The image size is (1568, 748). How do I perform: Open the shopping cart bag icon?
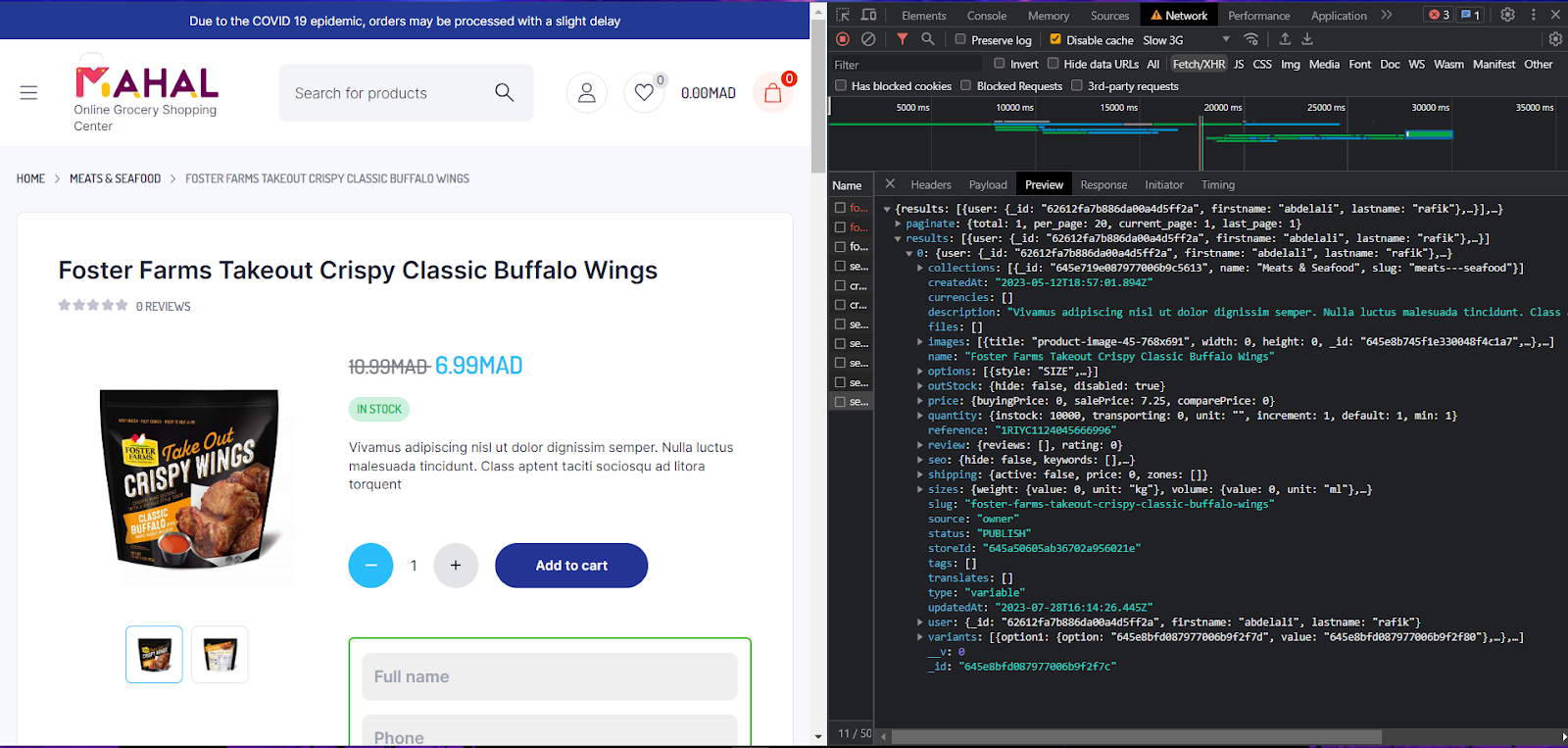[773, 93]
